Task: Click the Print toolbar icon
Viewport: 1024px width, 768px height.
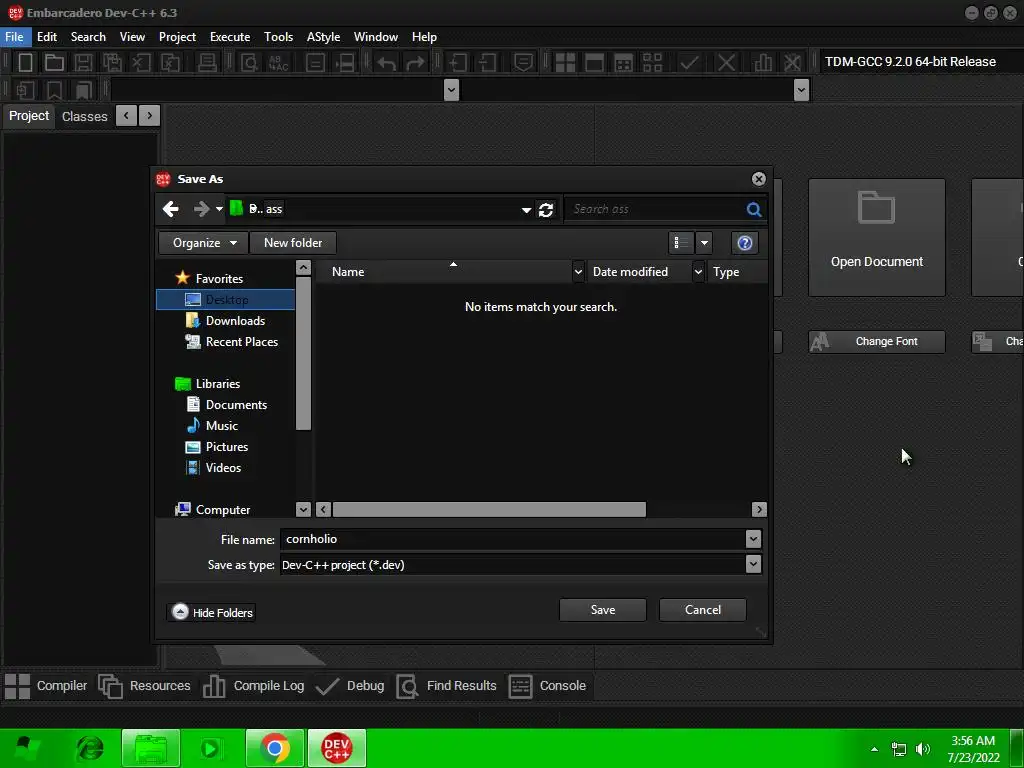Action: point(207,63)
